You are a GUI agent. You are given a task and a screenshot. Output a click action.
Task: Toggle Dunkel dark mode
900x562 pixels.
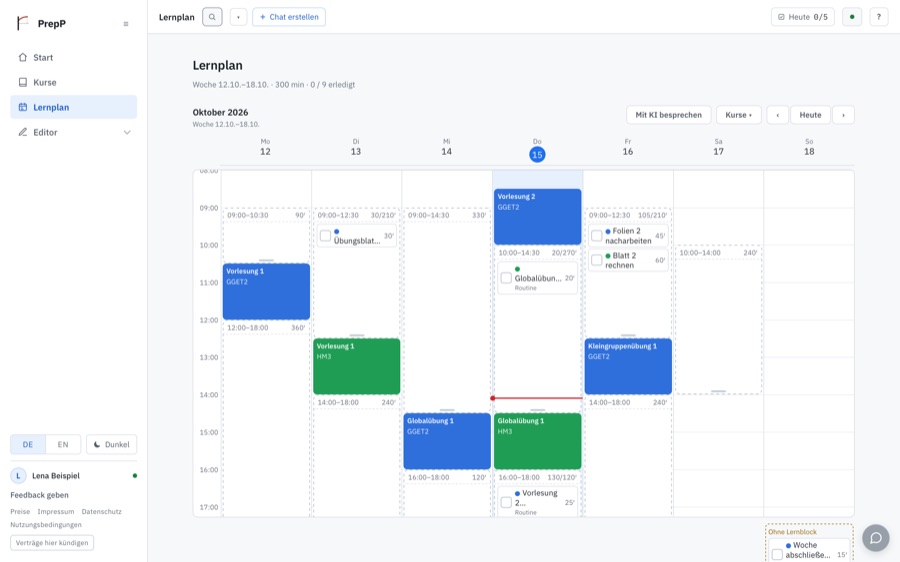[x=111, y=444]
